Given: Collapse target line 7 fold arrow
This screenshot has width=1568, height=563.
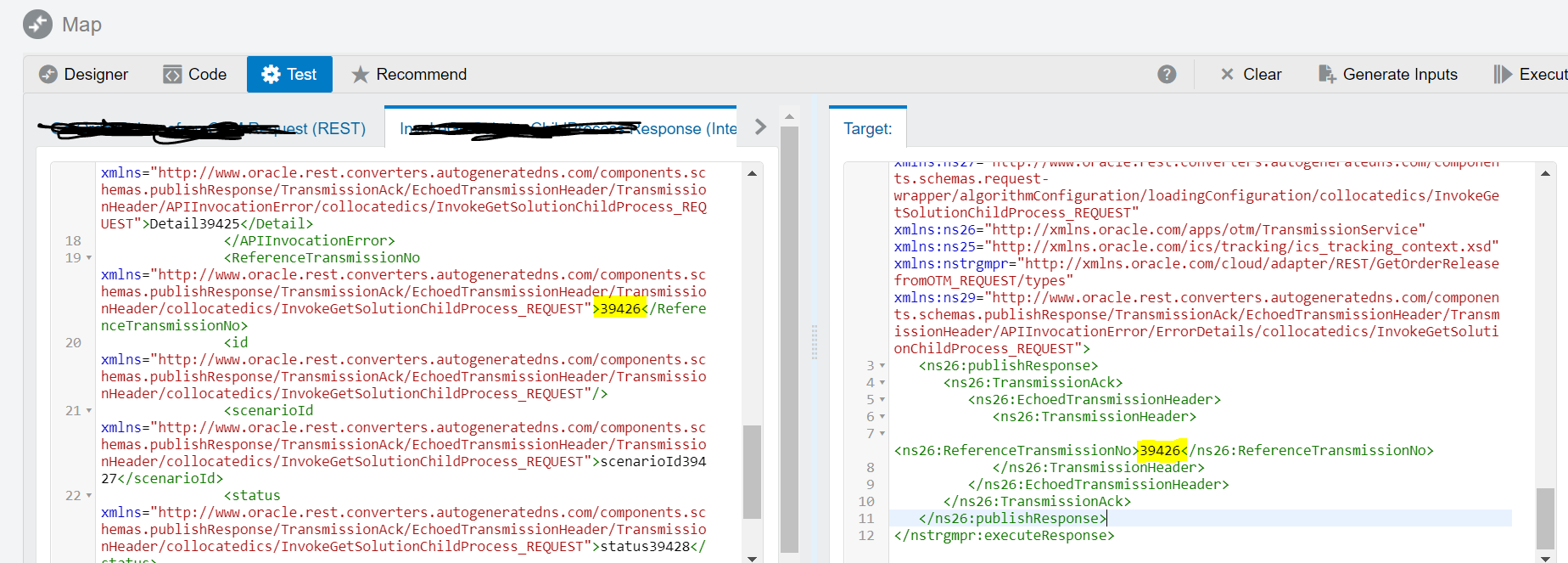Looking at the screenshot, I should click(882, 434).
